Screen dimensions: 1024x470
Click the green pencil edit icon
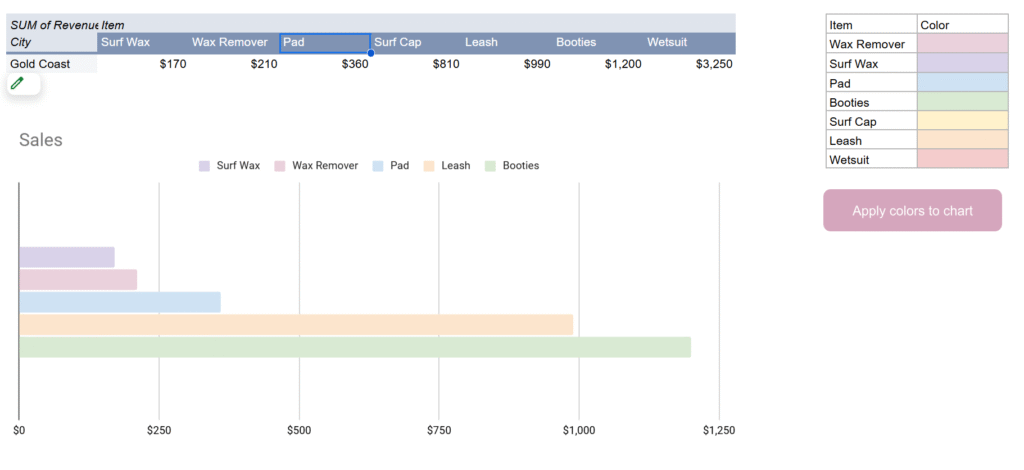point(17,84)
